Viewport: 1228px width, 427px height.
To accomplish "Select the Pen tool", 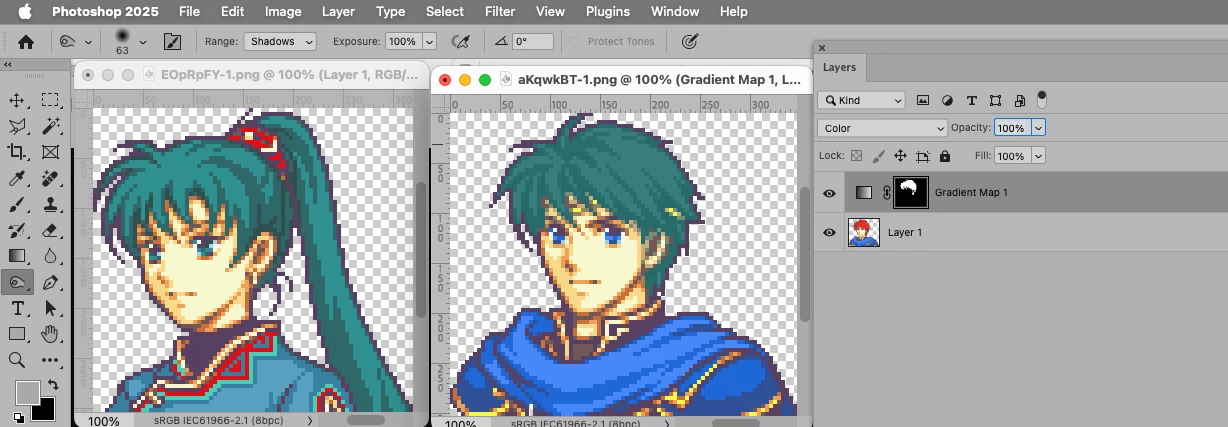I will 50,283.
